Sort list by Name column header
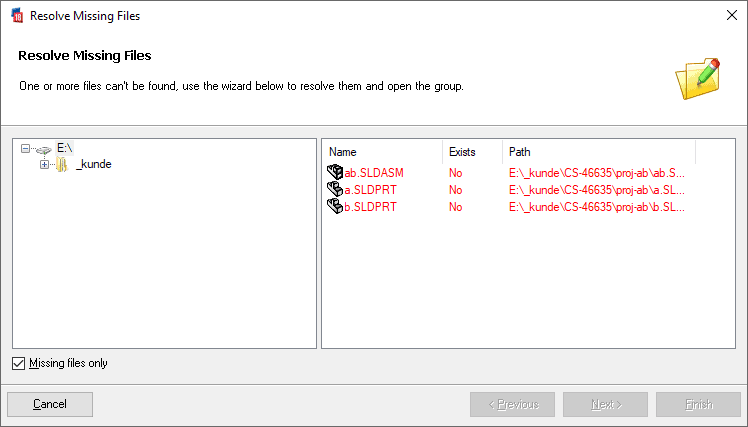The image size is (748, 427). [x=385, y=152]
